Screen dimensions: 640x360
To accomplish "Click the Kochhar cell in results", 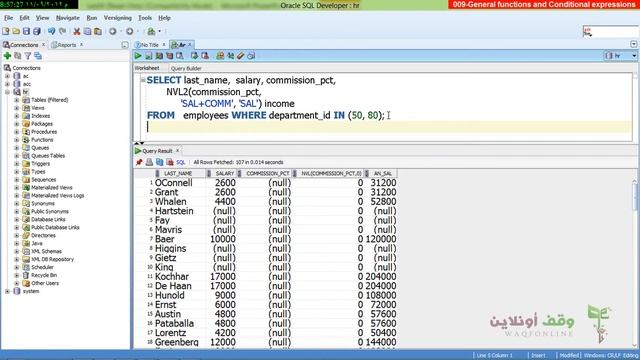I will pos(172,277).
